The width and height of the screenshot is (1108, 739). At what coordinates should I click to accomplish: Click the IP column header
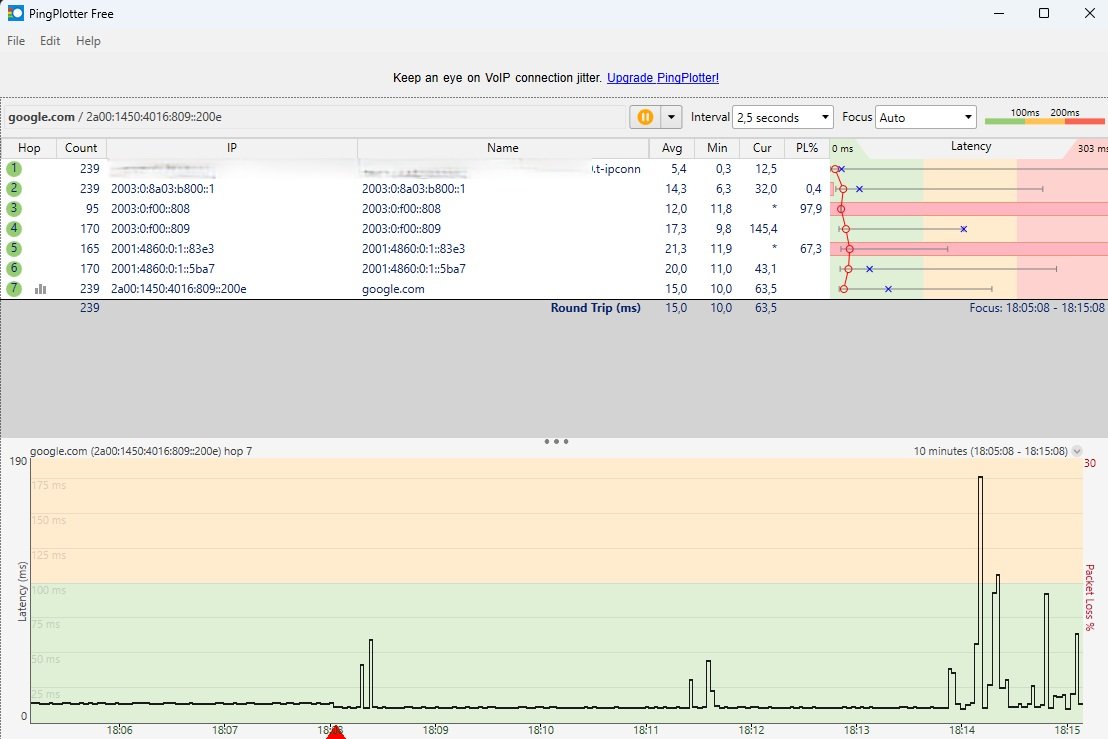pos(232,148)
